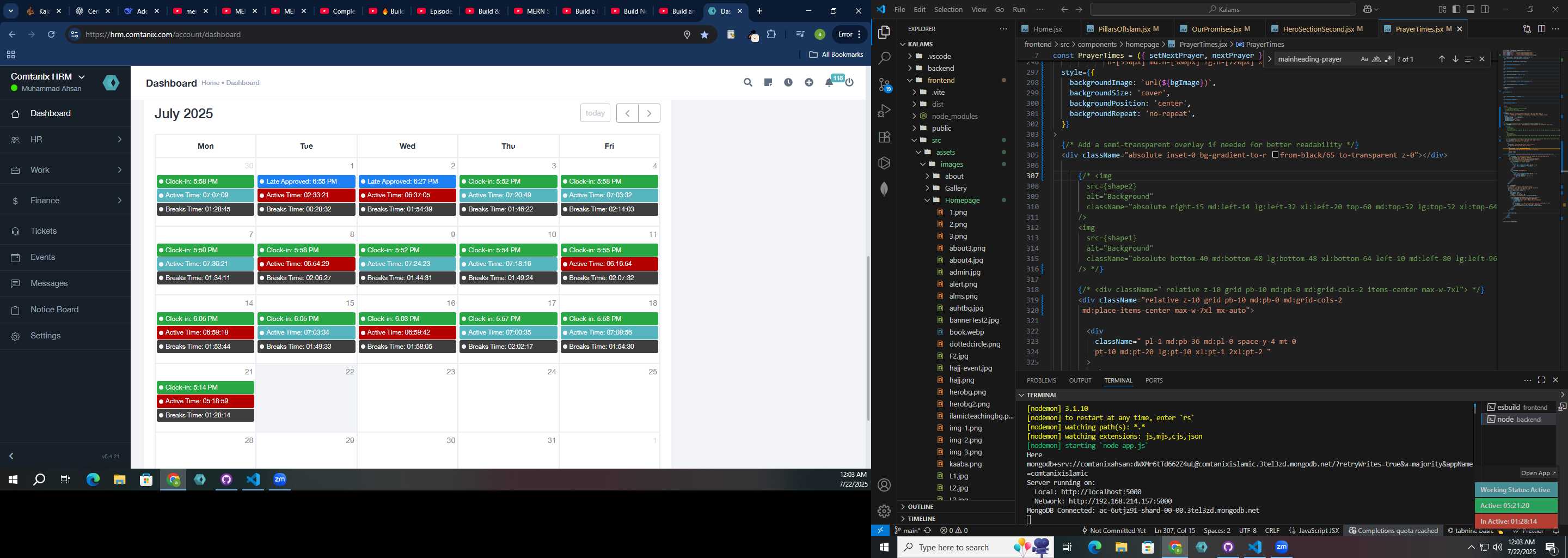
Task: Click the power logout icon in HRM header
Action: coord(850,83)
